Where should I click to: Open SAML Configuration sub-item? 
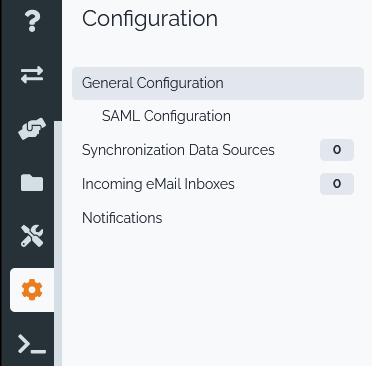pos(166,116)
